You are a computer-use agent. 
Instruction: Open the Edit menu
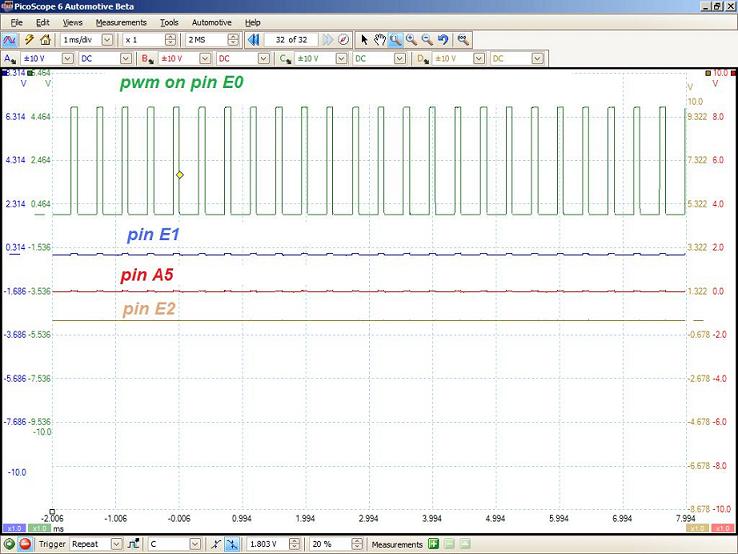tap(42, 23)
